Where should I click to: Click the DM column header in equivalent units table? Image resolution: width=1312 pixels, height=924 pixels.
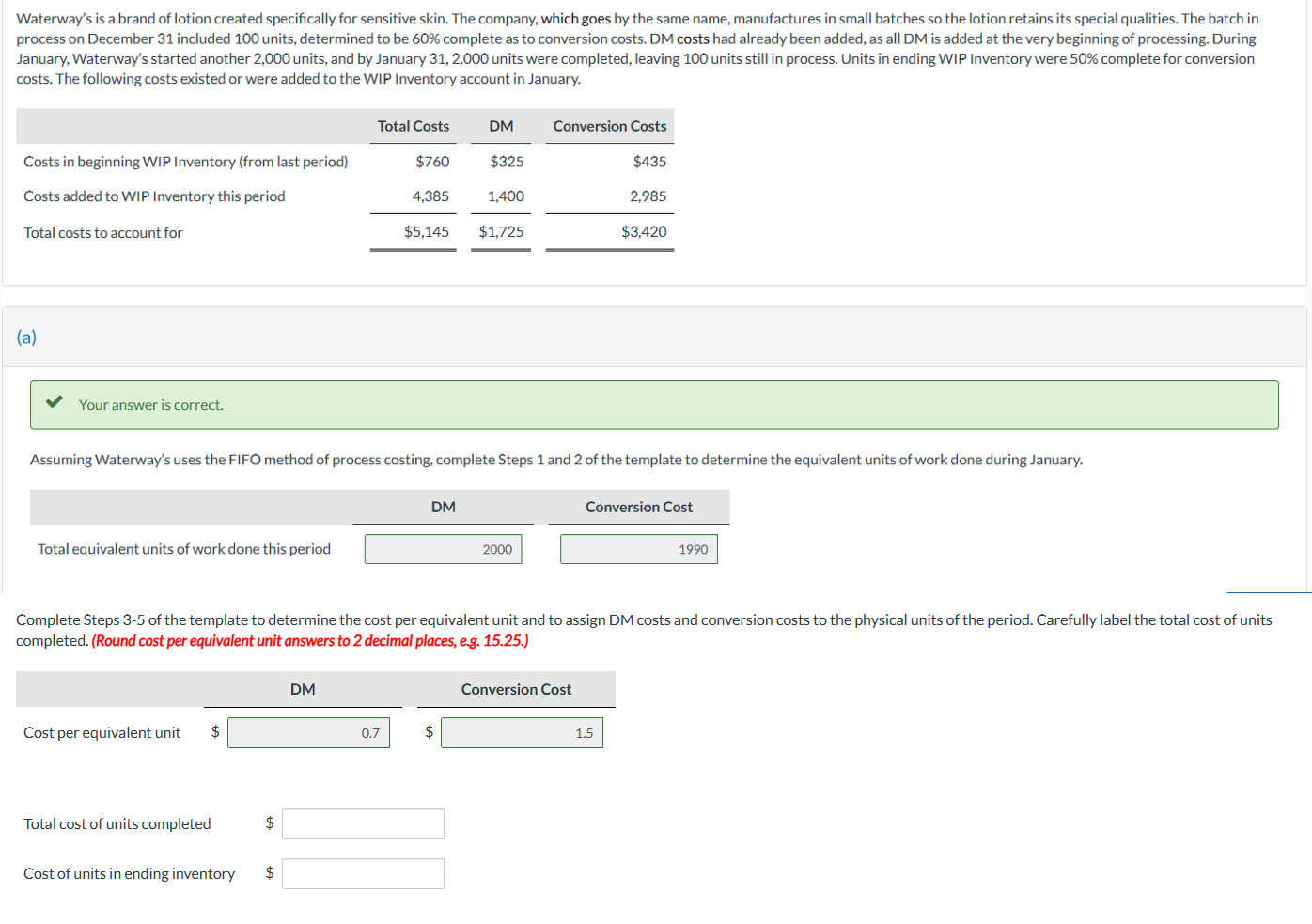point(443,507)
